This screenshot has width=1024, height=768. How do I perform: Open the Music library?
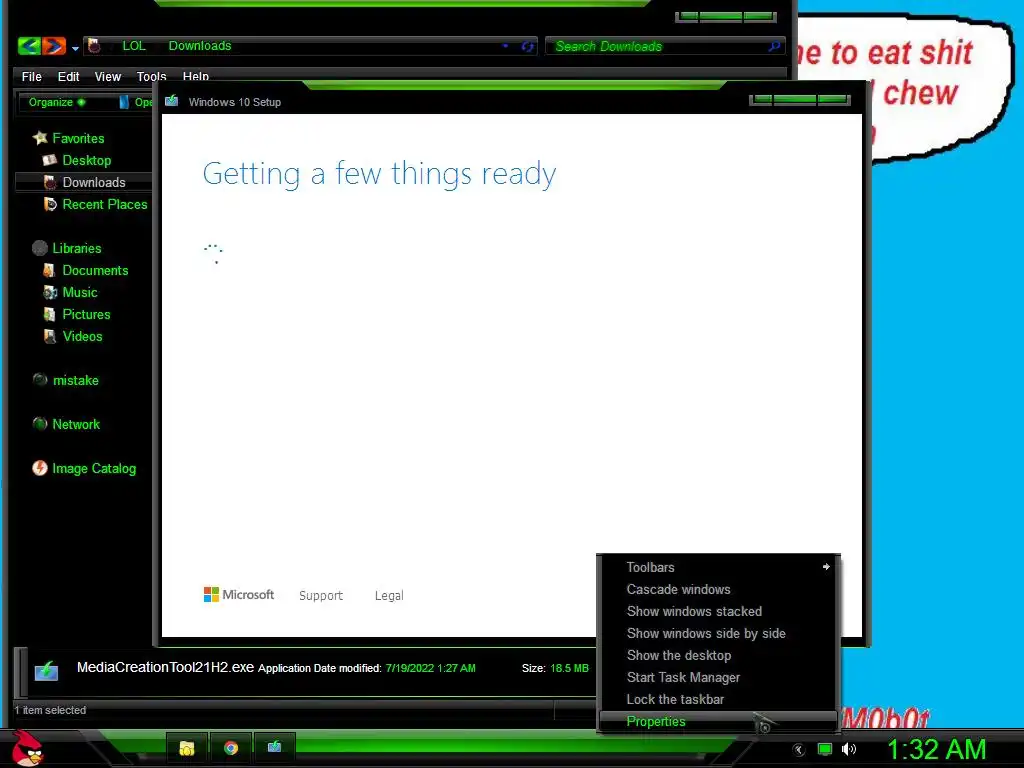(80, 293)
